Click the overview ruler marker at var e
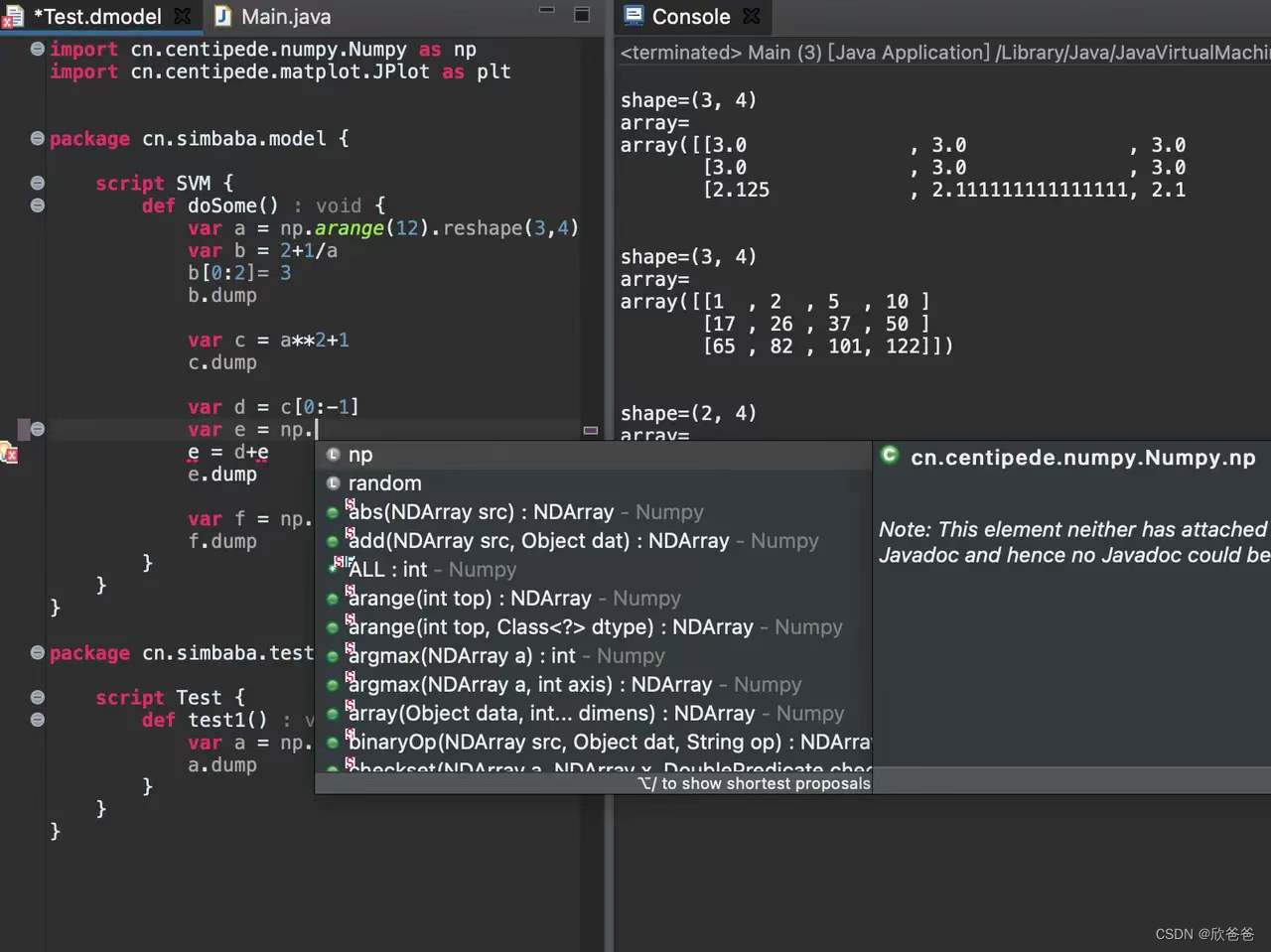The height and width of the screenshot is (952, 1271). click(x=591, y=430)
